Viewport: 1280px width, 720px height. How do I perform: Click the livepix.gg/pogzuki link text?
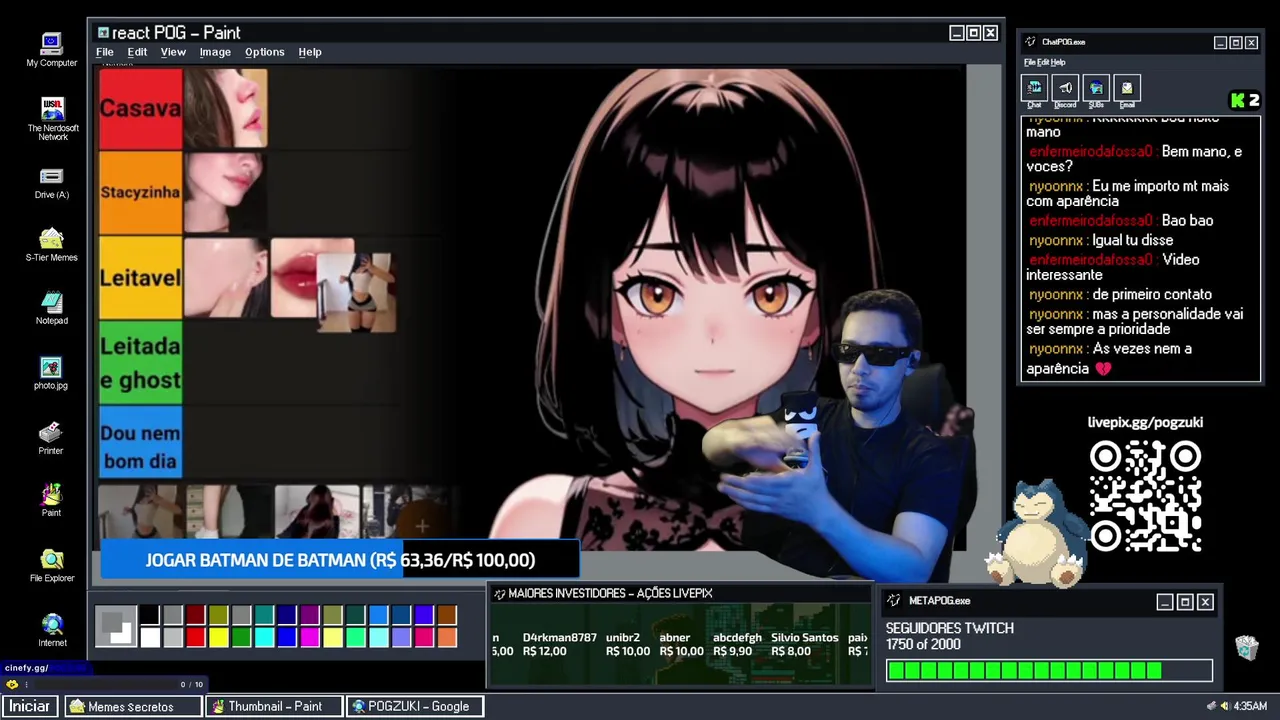(1145, 422)
